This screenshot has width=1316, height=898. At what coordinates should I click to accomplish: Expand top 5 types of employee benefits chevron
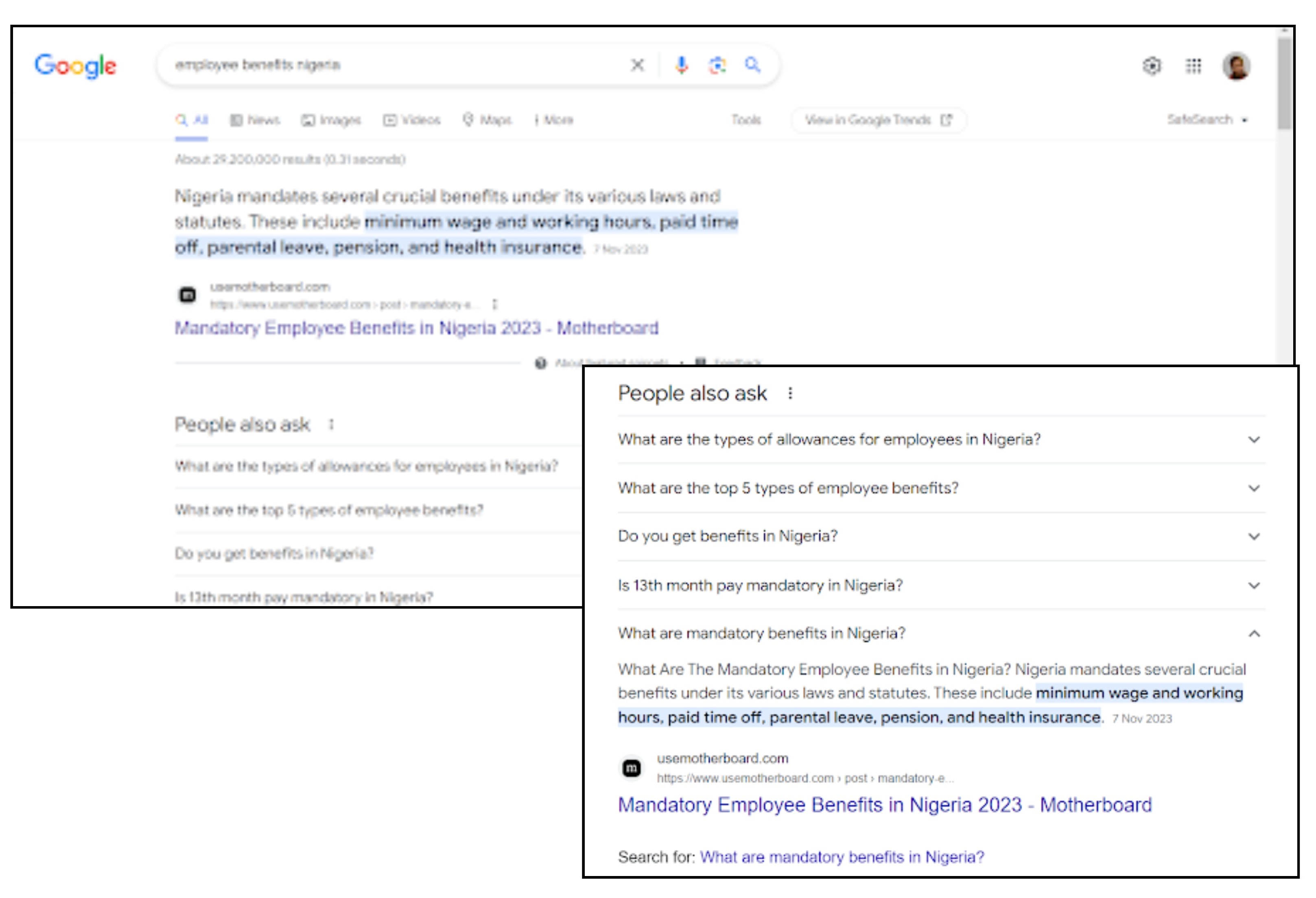[1254, 488]
